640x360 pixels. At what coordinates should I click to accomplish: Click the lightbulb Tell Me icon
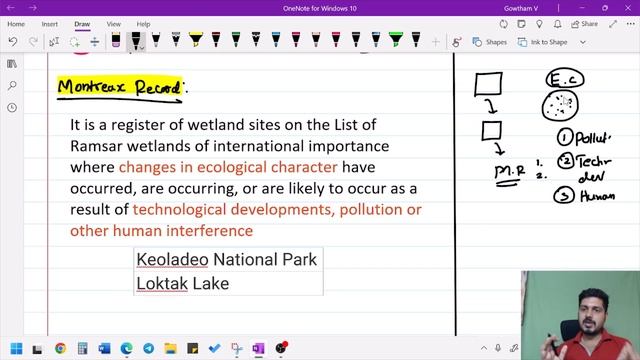(539, 24)
